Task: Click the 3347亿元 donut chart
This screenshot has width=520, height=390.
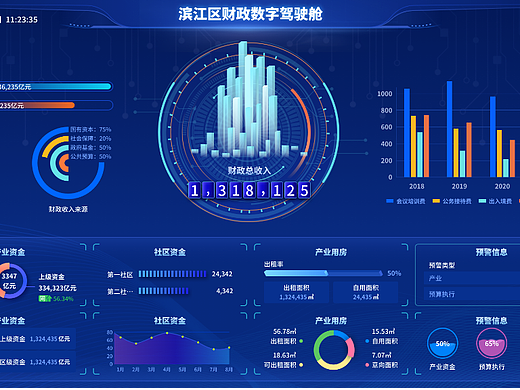Action: pyautogui.click(x=10, y=281)
